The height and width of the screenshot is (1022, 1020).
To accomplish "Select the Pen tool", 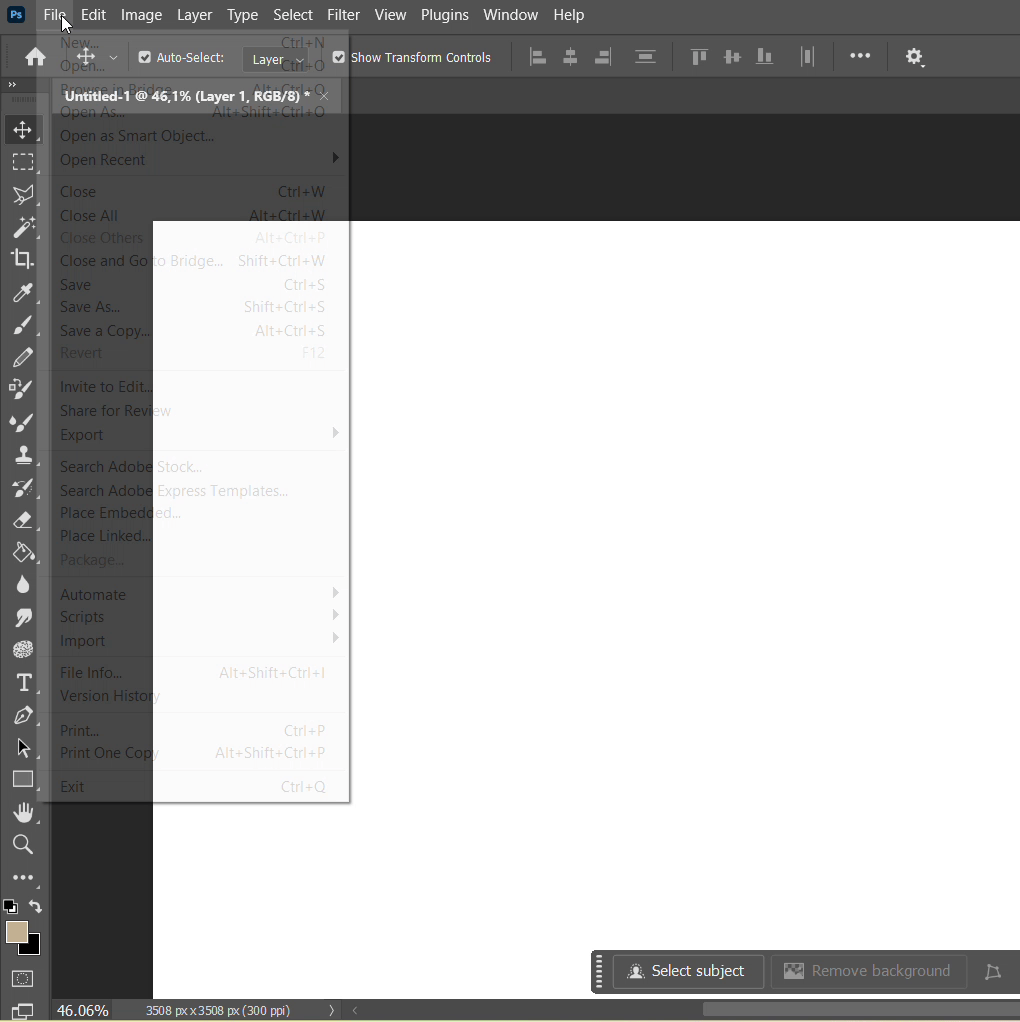I will 23,715.
